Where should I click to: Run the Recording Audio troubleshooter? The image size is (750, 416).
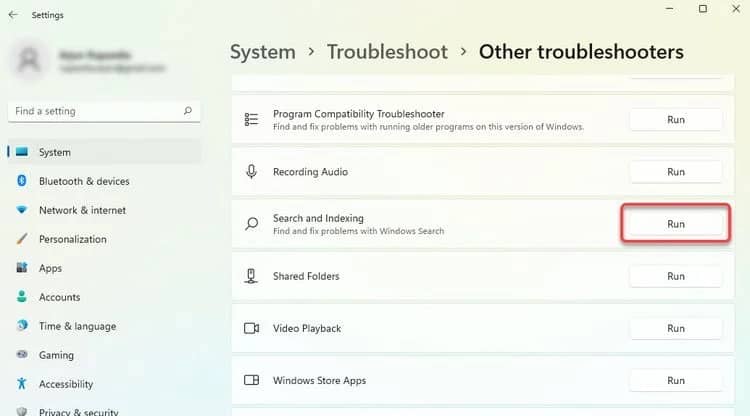[676, 172]
